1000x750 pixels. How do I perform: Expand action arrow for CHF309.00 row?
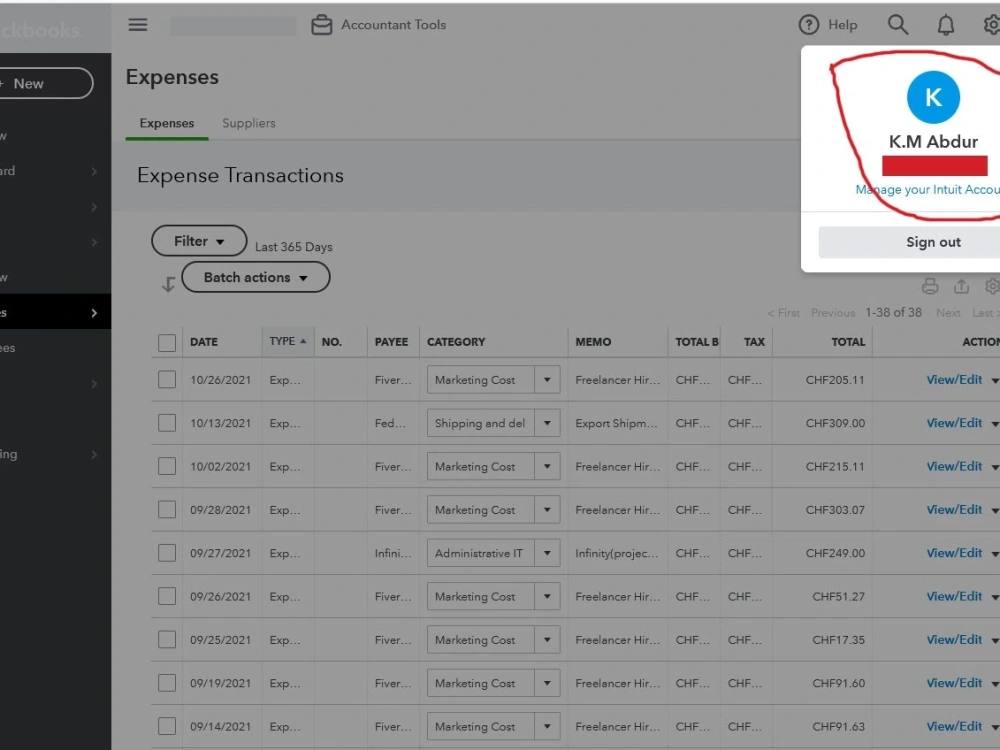pos(995,424)
